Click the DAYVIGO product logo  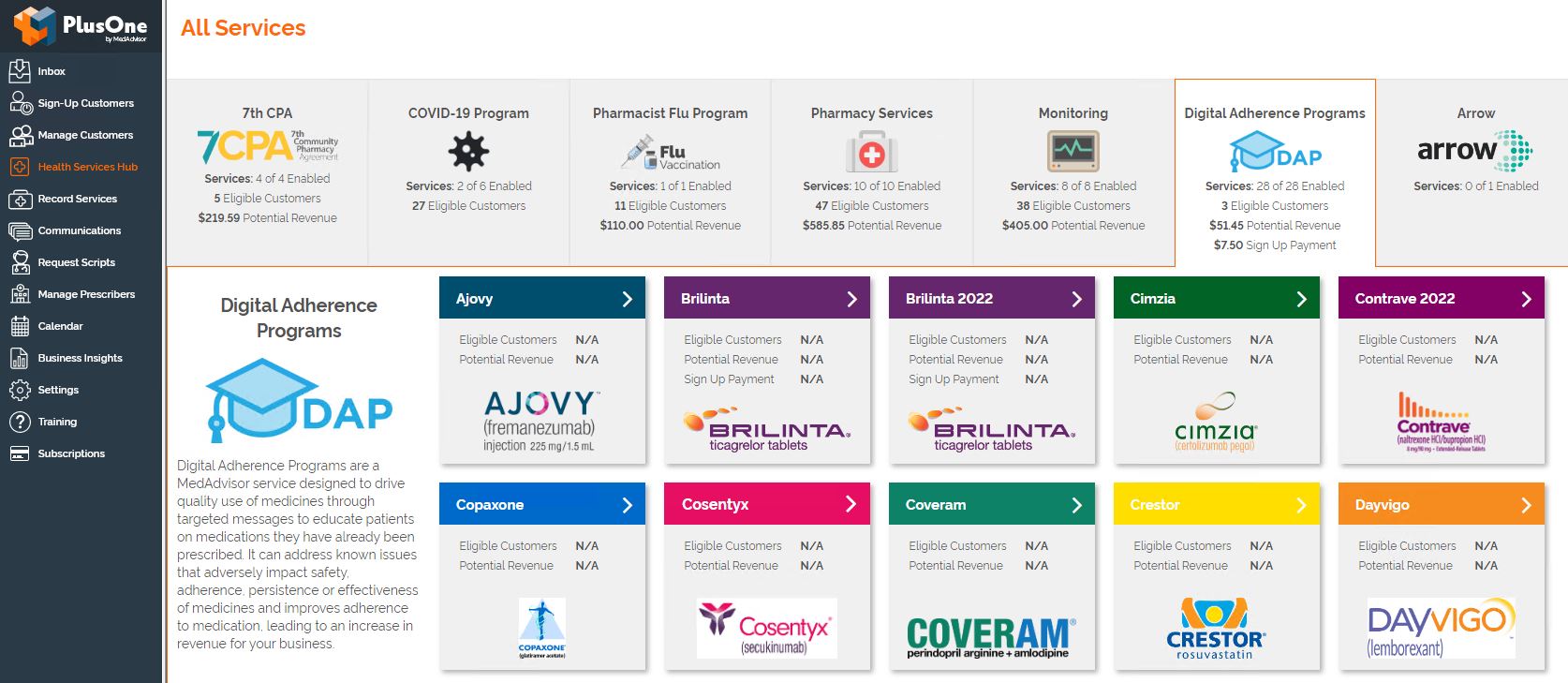click(1441, 628)
